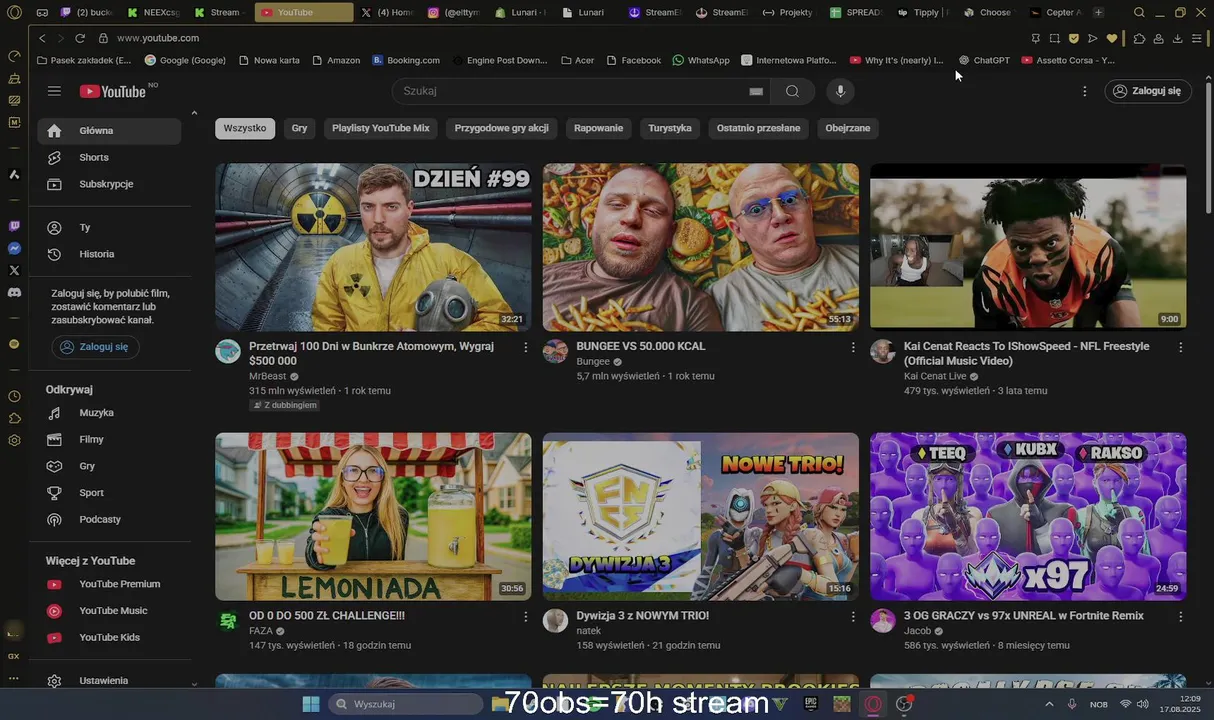The height and width of the screenshot is (720, 1214).
Task: Open Messenger in the Opera GX sidebar
Action: pyautogui.click(x=14, y=248)
